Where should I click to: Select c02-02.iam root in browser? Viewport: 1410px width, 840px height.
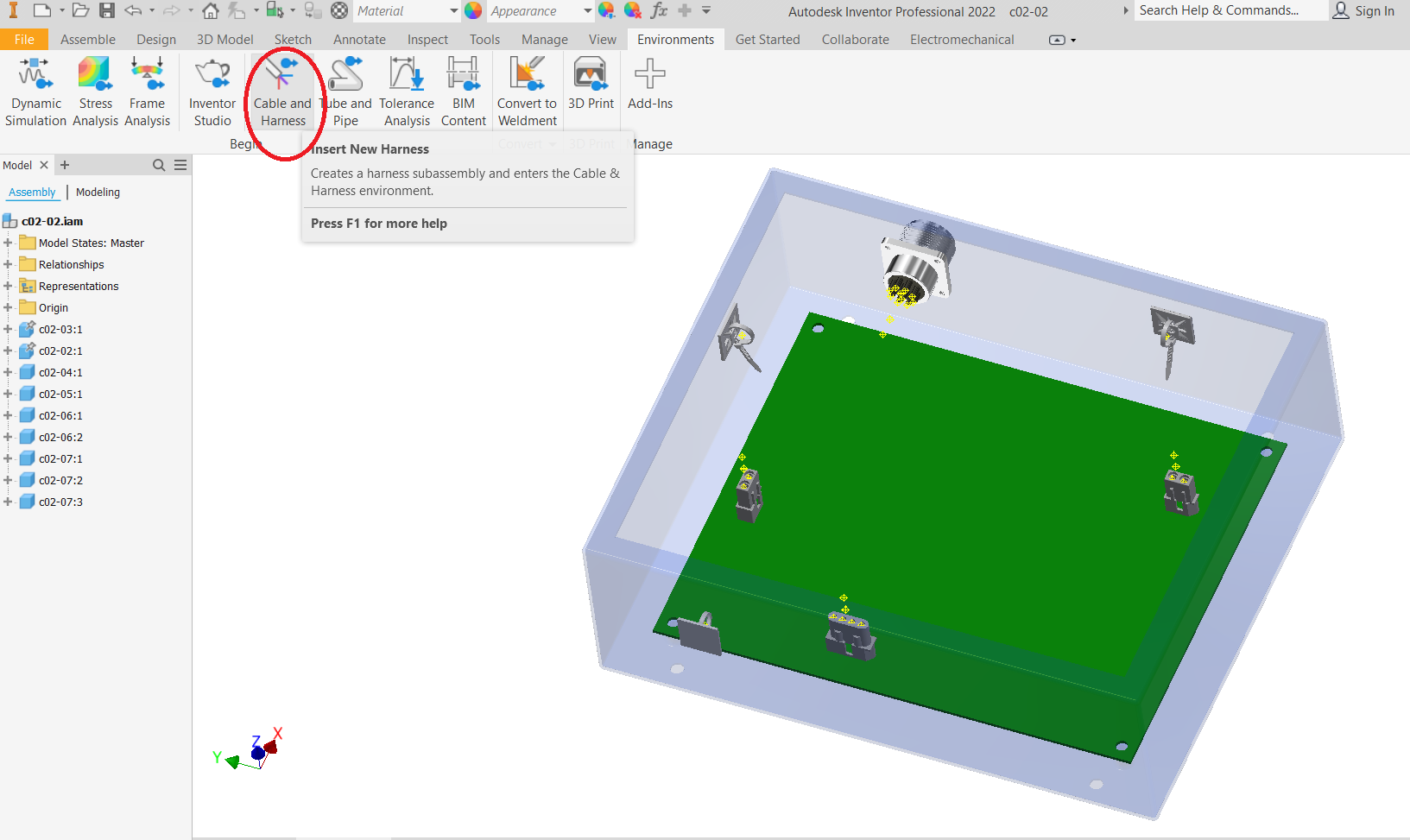point(52,221)
